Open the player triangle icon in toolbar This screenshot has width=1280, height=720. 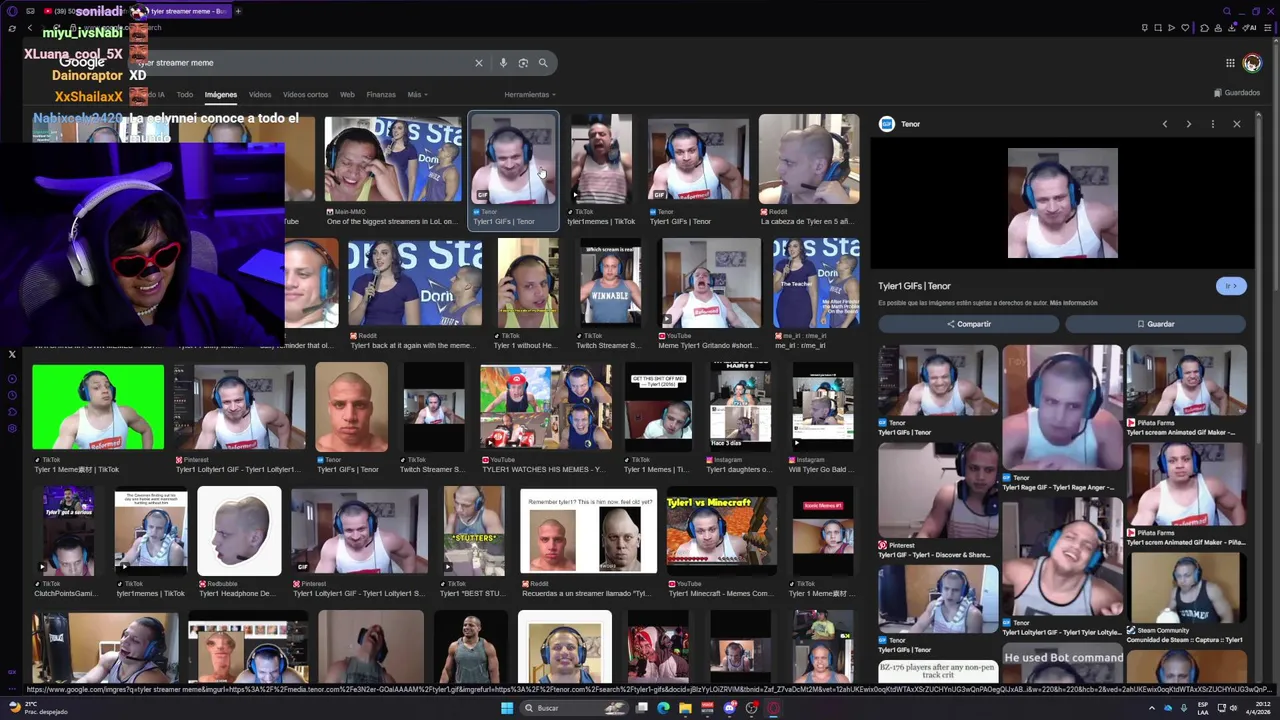[1171, 28]
